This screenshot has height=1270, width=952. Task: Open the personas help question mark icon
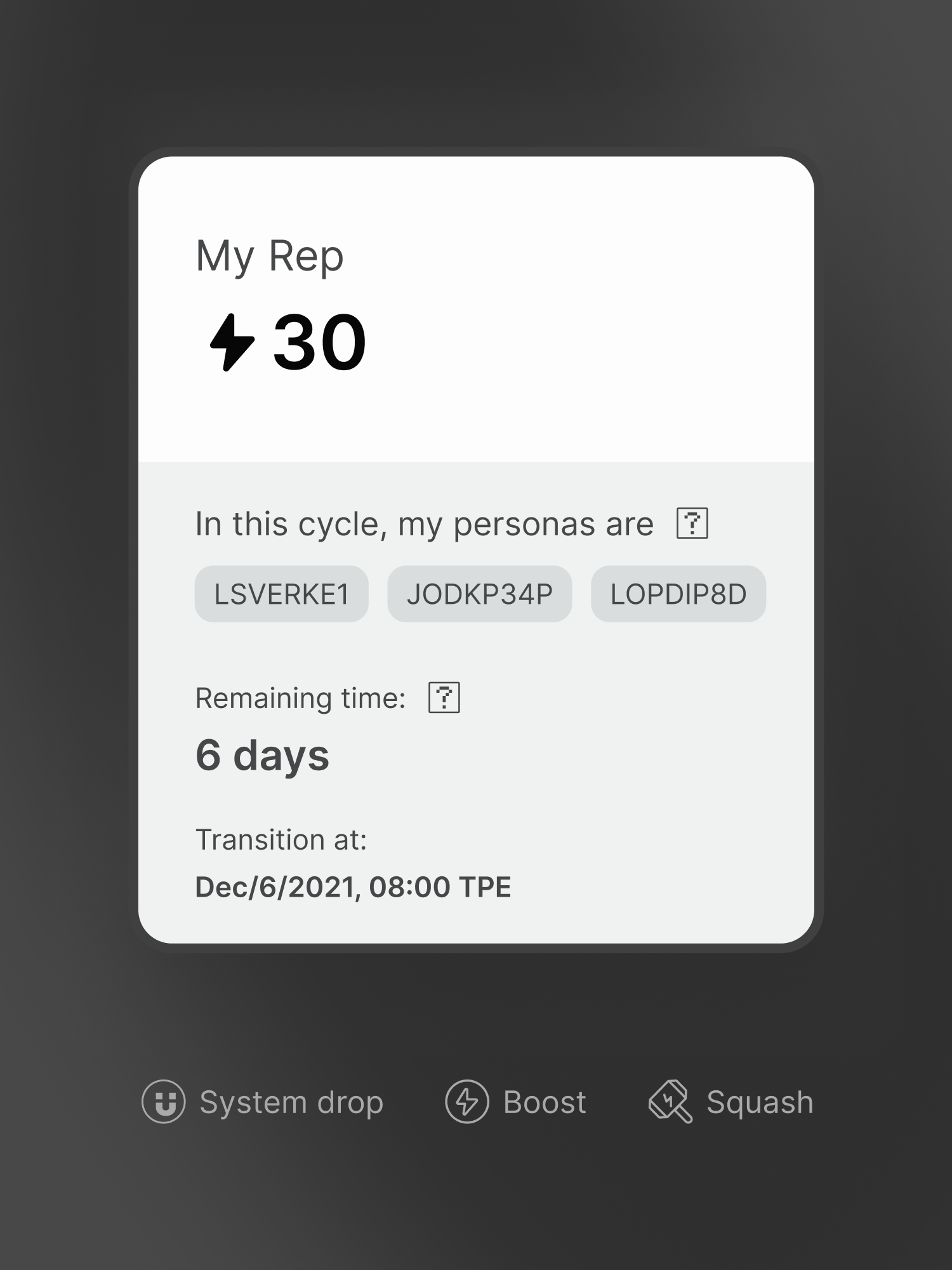click(692, 524)
